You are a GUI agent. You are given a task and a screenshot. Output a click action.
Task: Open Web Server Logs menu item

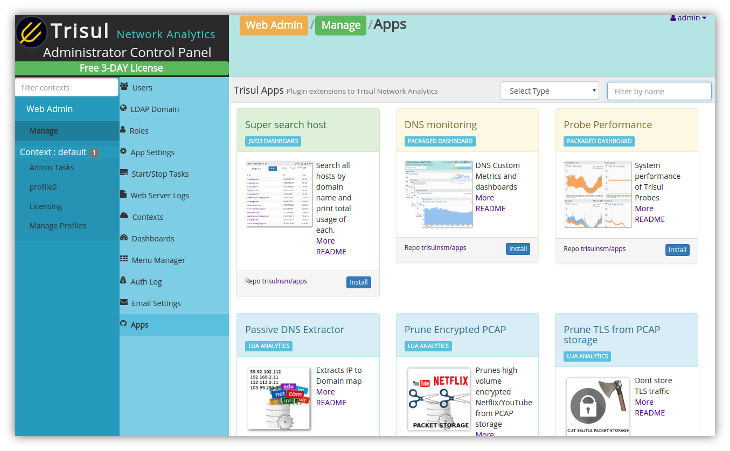click(x=174, y=195)
